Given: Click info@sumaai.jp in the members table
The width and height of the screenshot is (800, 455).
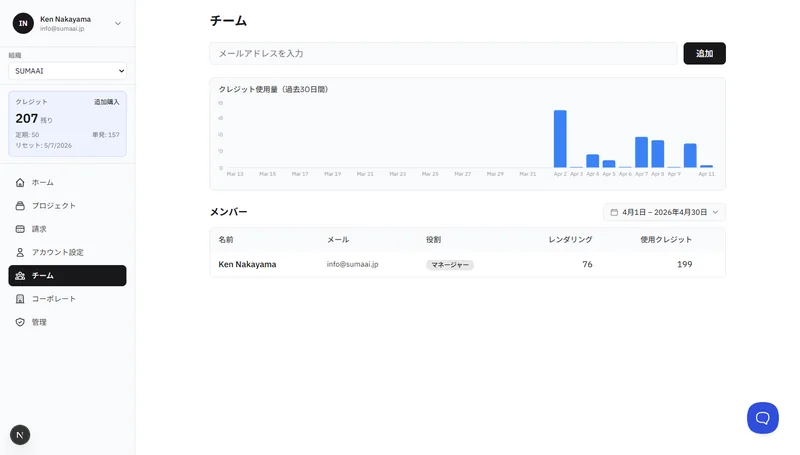Looking at the screenshot, I should click(353, 264).
